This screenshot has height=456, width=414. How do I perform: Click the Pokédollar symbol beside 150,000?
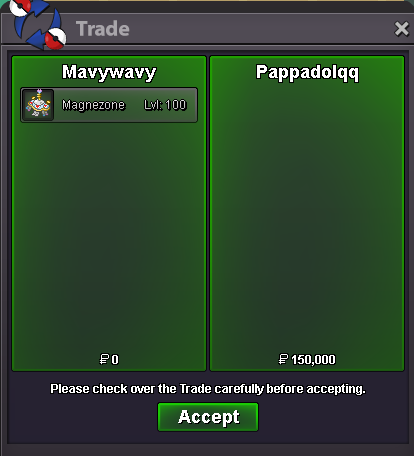click(x=283, y=359)
